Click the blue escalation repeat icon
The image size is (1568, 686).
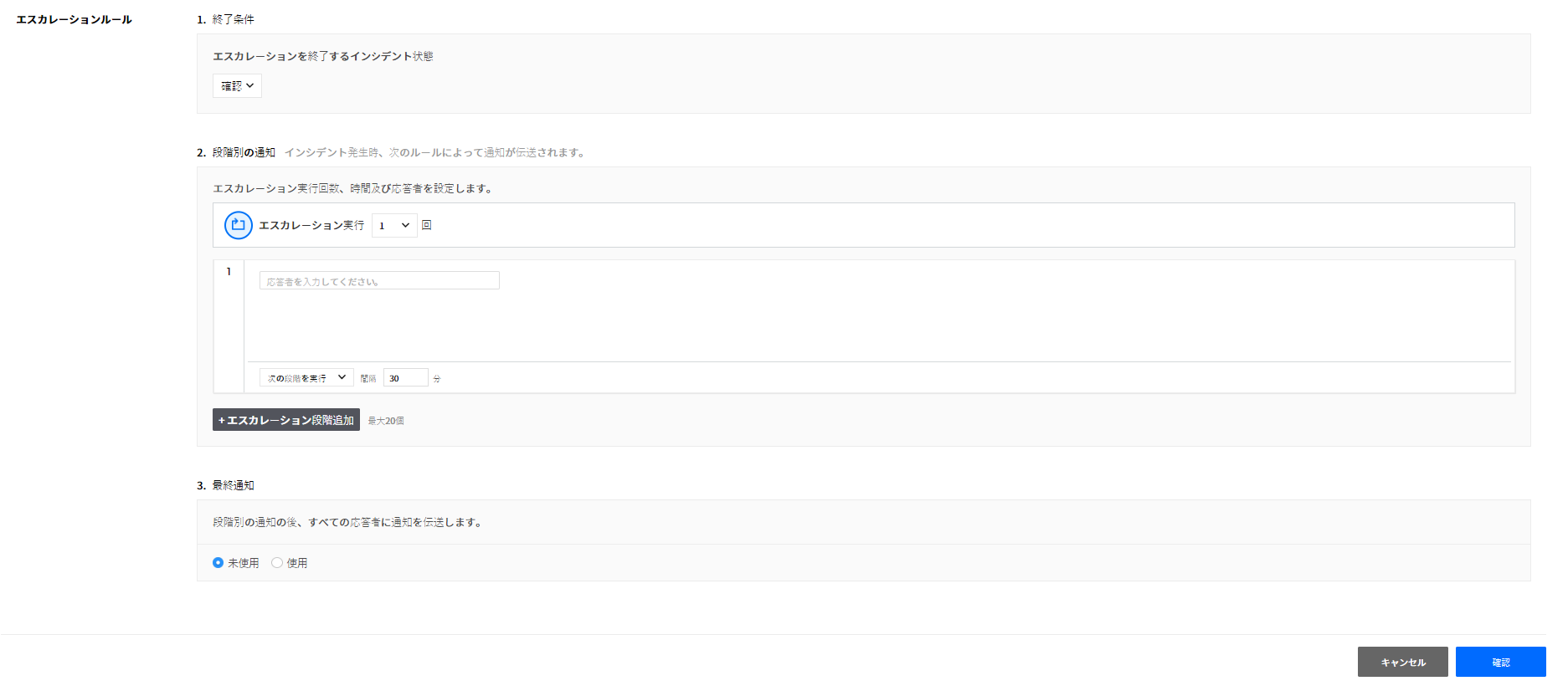coord(238,225)
